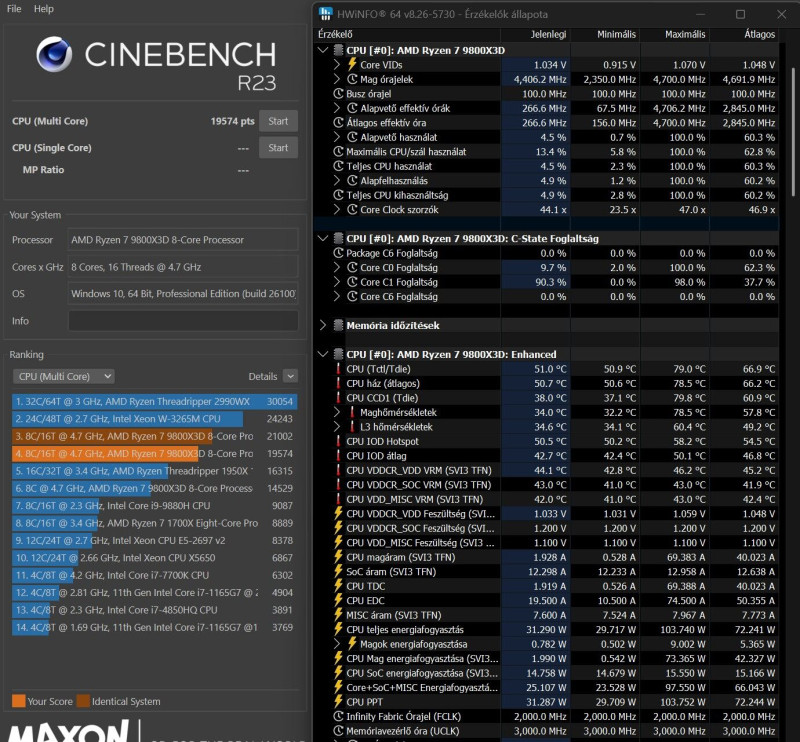Expand the Alapfelhasználás row

coord(337,181)
